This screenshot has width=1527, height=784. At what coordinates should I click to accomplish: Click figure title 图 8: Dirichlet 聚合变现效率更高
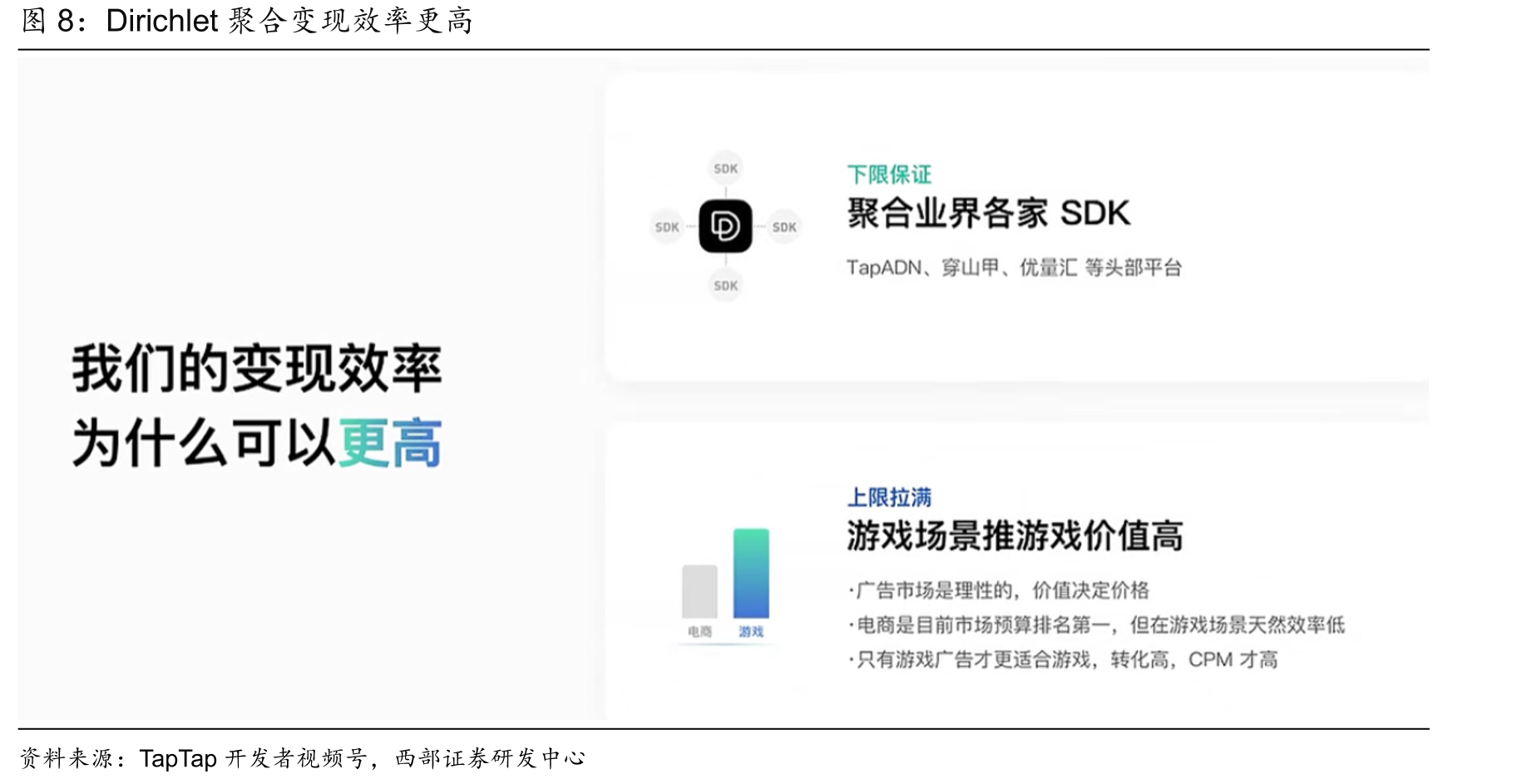tap(247, 21)
